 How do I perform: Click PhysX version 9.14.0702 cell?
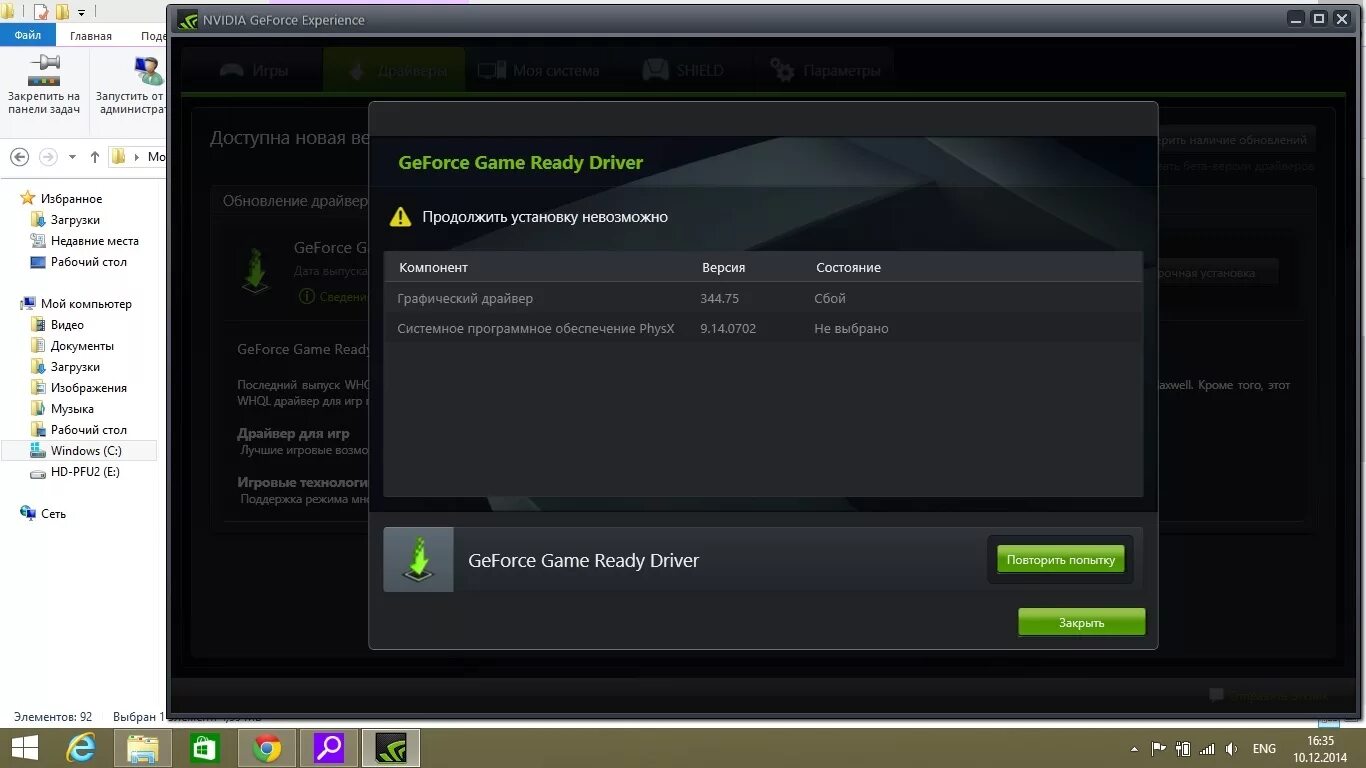tap(728, 328)
